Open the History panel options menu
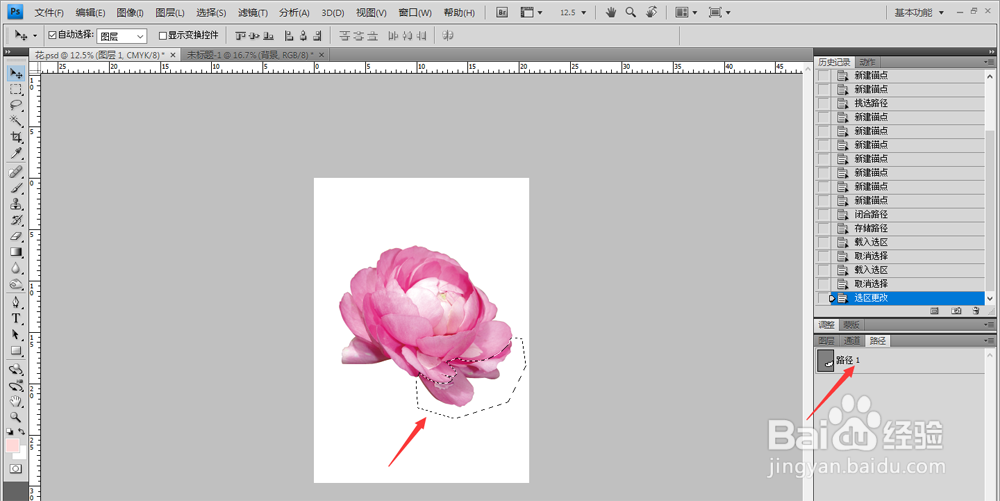Image resolution: width=1000 pixels, height=501 pixels. pyautogui.click(x=989, y=62)
